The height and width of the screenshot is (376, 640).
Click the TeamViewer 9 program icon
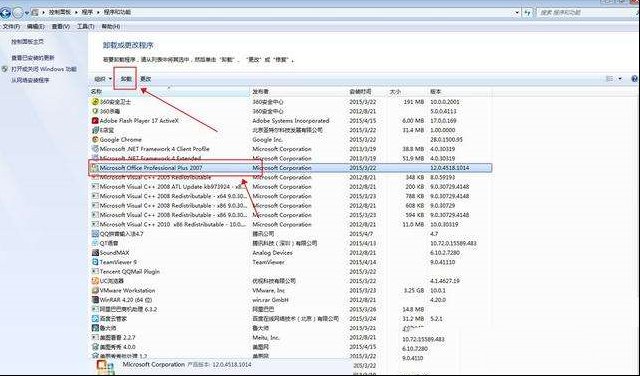[95, 262]
